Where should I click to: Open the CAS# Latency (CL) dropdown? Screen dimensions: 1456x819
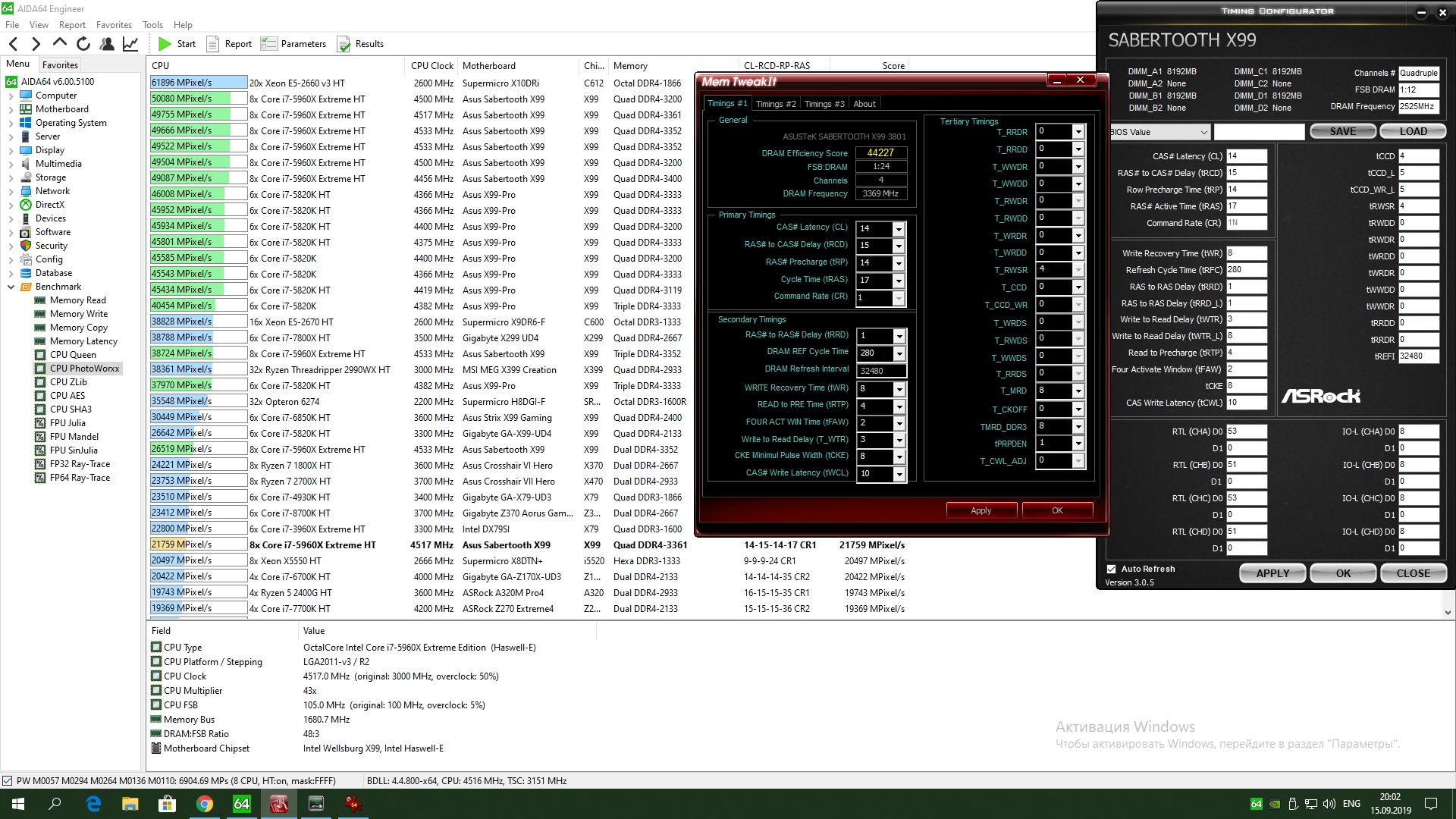tap(899, 229)
